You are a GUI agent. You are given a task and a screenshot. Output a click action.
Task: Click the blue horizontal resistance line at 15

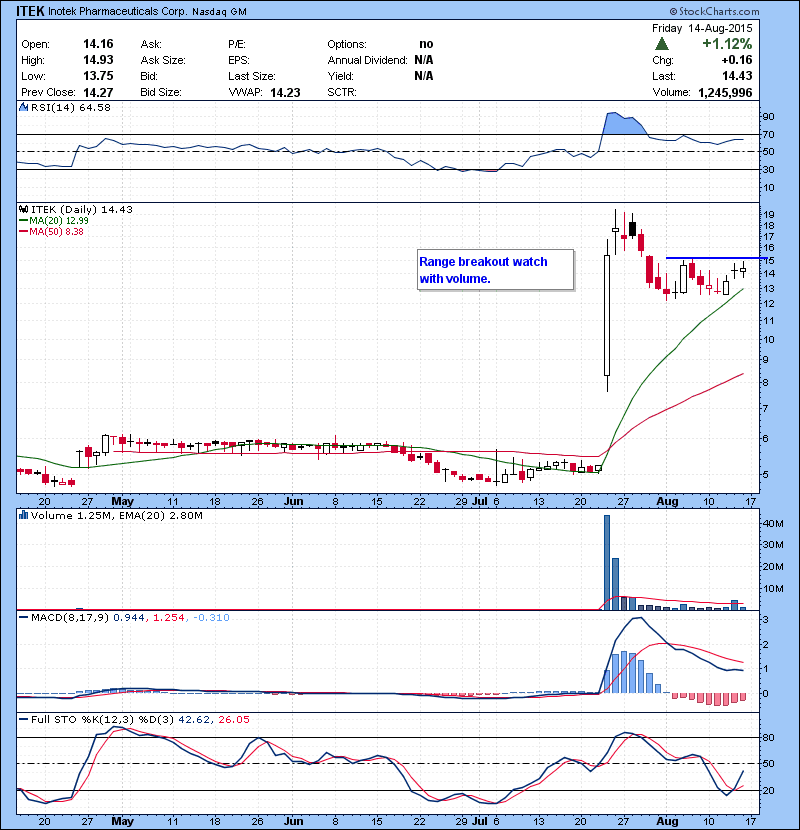click(716, 258)
